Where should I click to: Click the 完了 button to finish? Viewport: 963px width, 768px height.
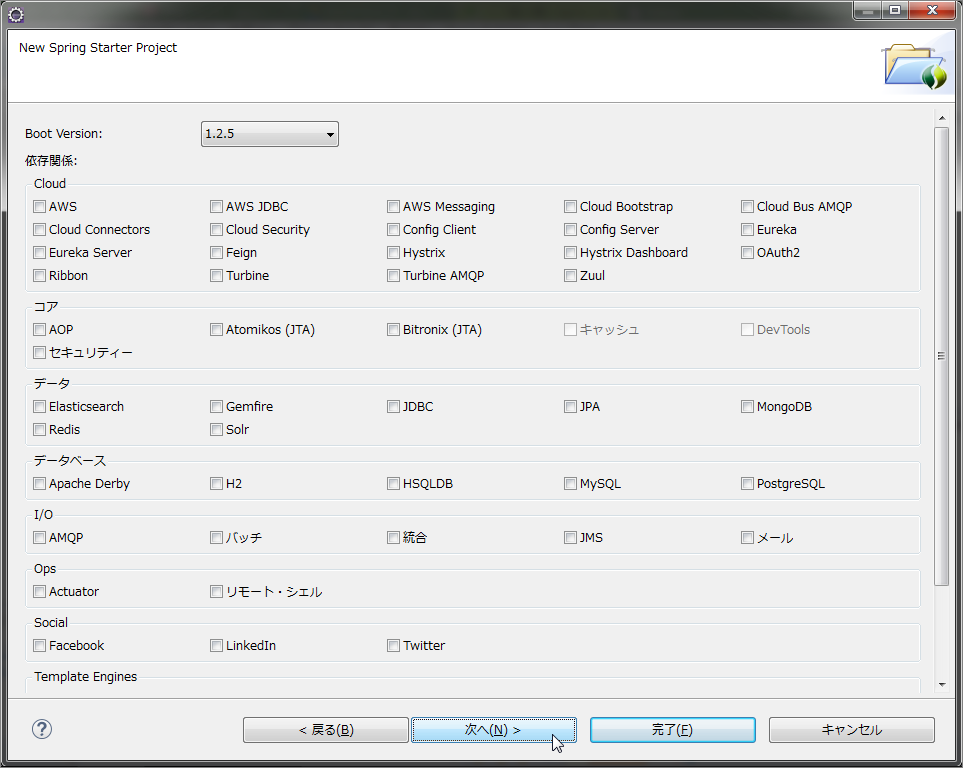[x=672, y=729]
